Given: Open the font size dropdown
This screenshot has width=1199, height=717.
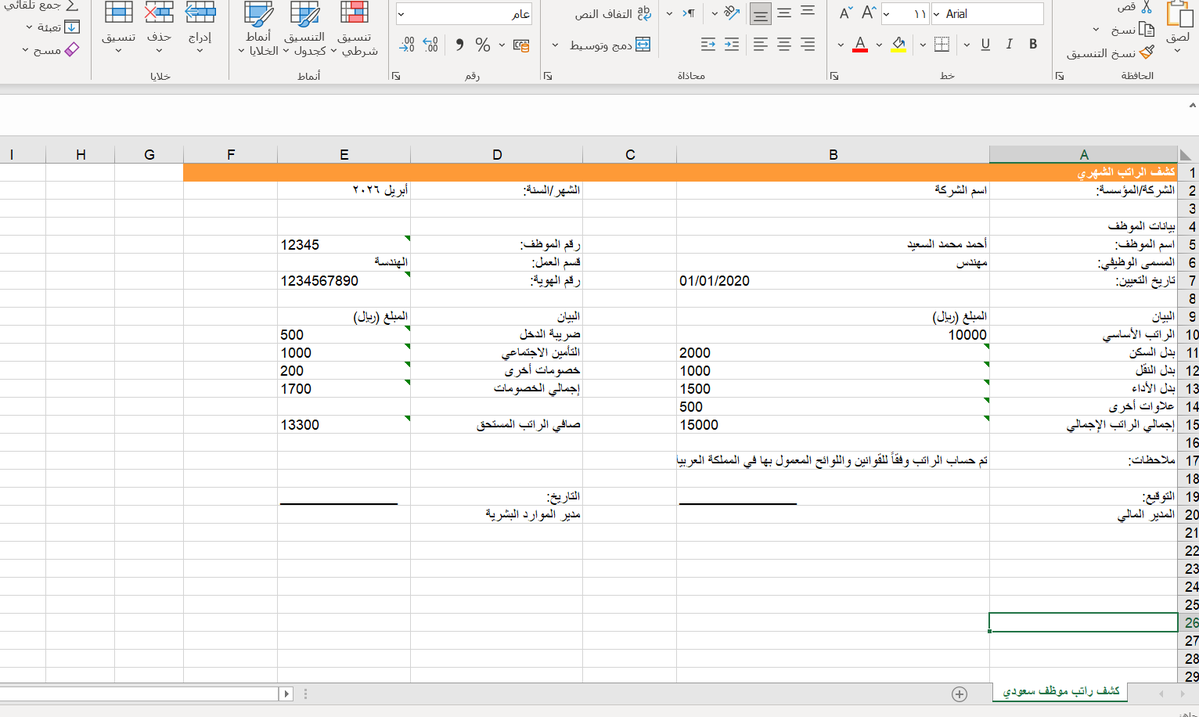Looking at the screenshot, I should [x=886, y=14].
